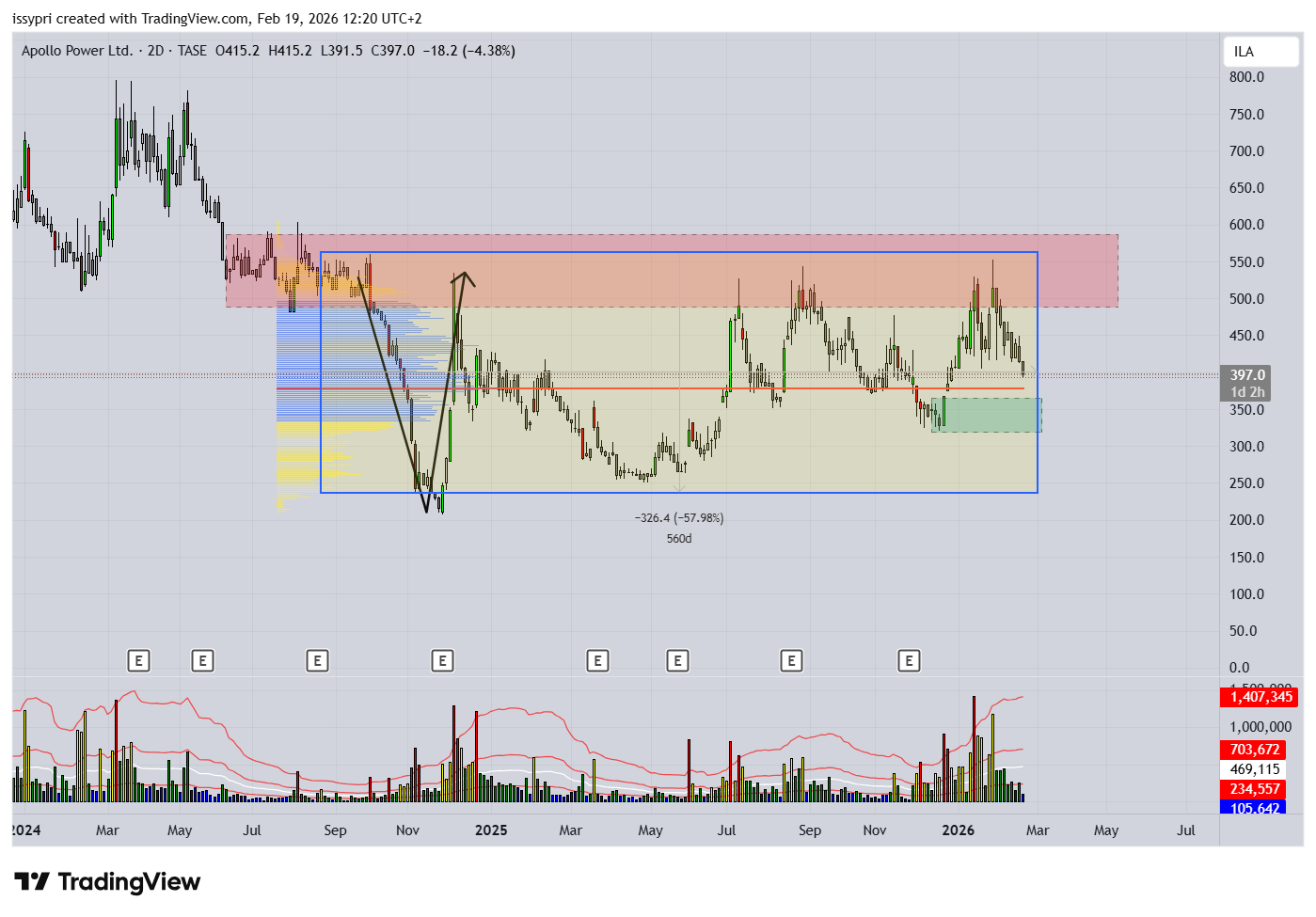This screenshot has width=1316, height=917.
Task: Click the TradingView logo at the bottom
Action: (x=107, y=881)
